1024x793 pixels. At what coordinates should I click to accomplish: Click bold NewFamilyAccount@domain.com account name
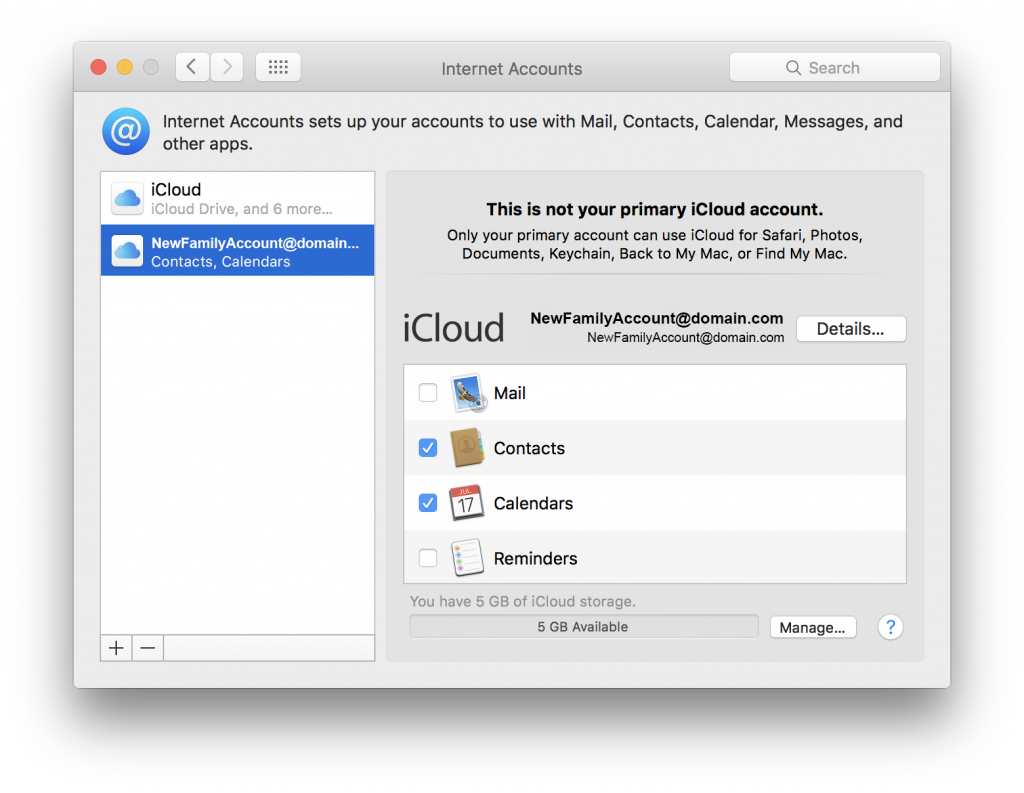pyautogui.click(x=656, y=318)
